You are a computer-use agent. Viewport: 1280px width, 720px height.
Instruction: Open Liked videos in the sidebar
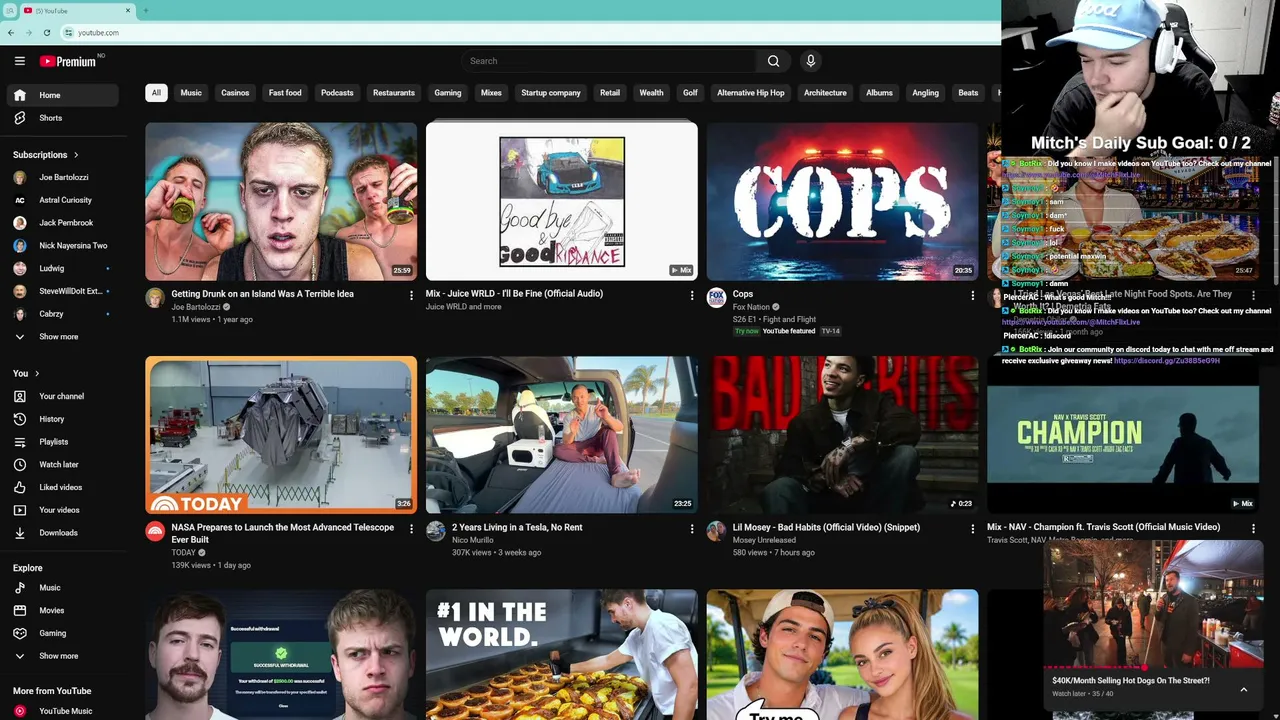(63, 487)
